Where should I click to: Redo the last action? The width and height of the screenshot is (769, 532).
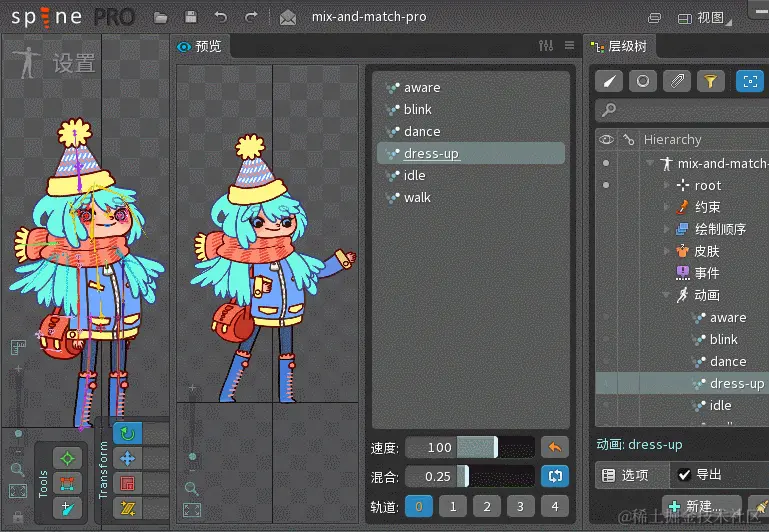(x=251, y=17)
